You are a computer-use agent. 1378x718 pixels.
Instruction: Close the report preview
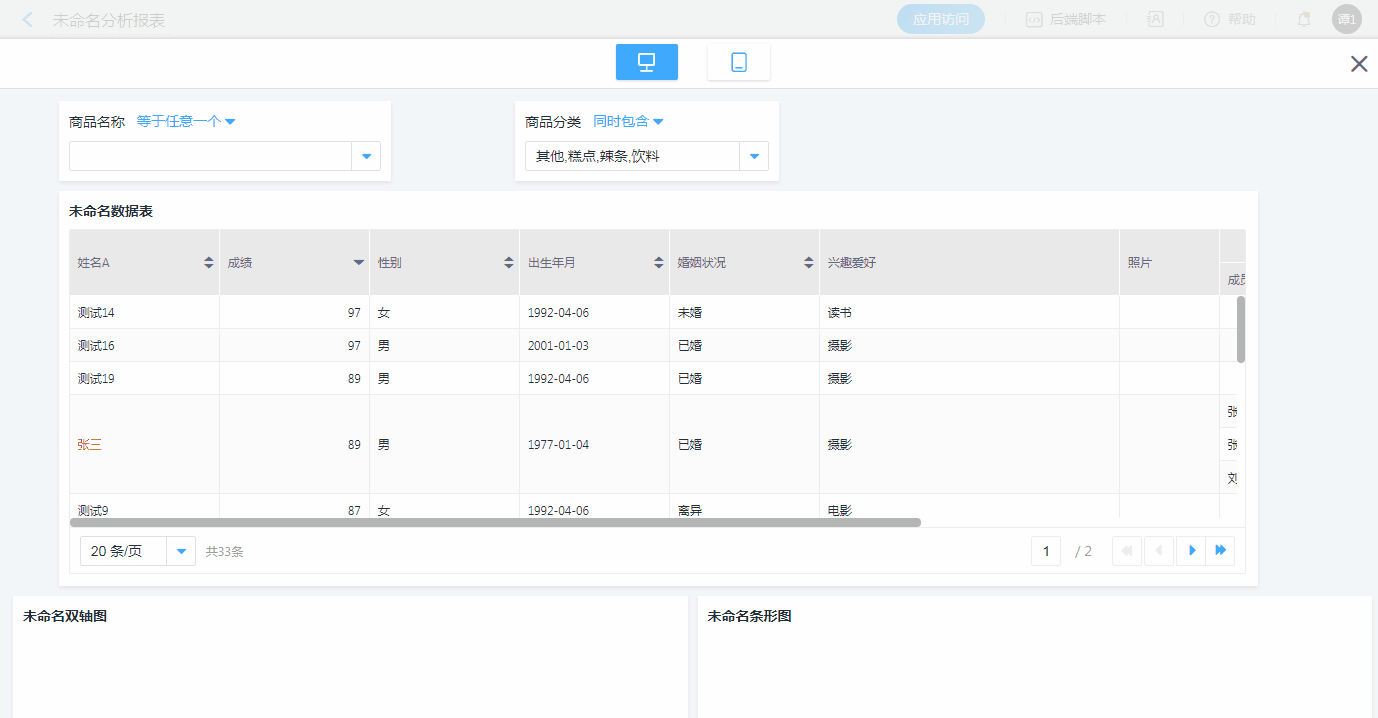1359,64
